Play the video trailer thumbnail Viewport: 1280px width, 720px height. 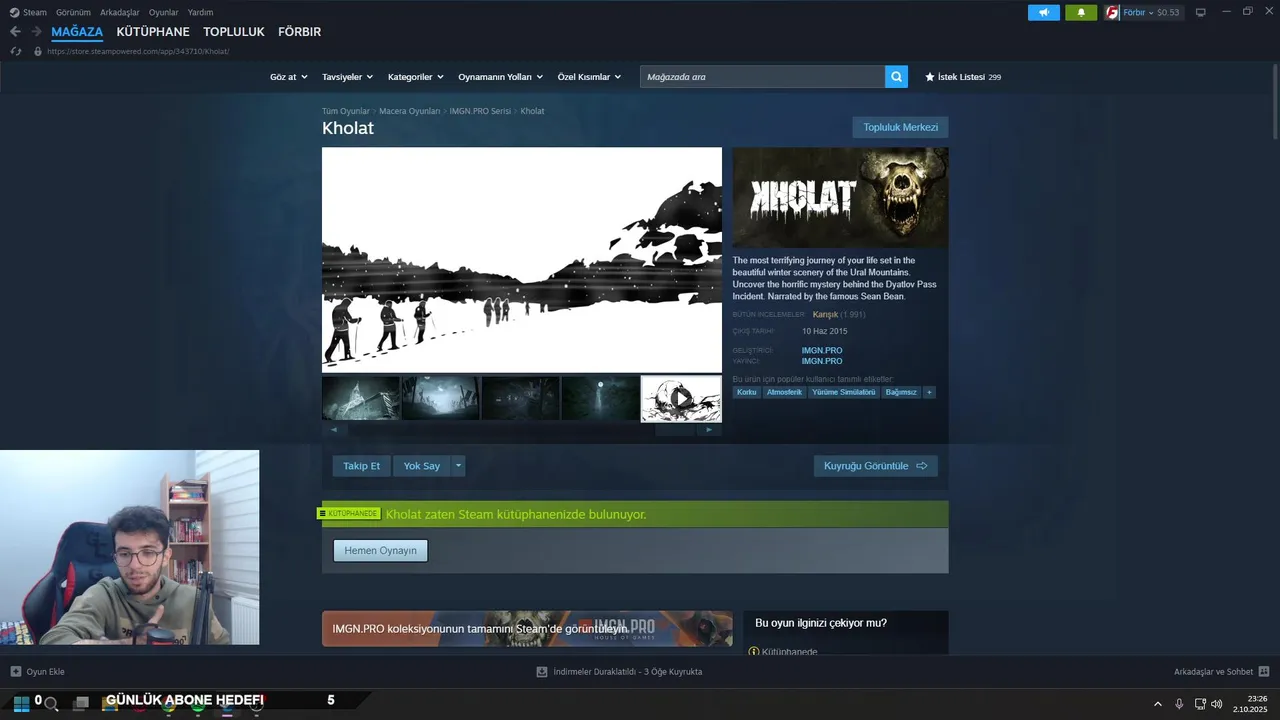click(x=681, y=399)
